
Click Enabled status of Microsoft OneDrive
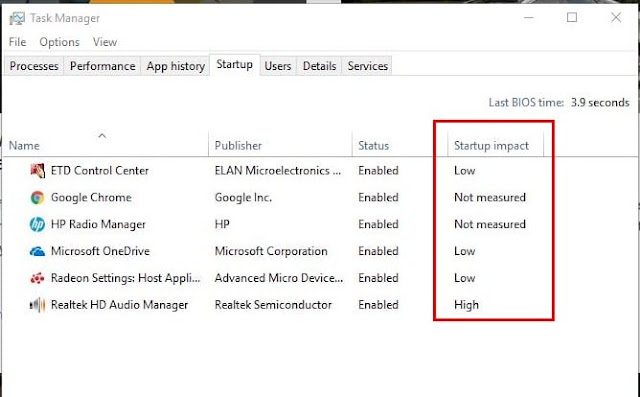[378, 251]
